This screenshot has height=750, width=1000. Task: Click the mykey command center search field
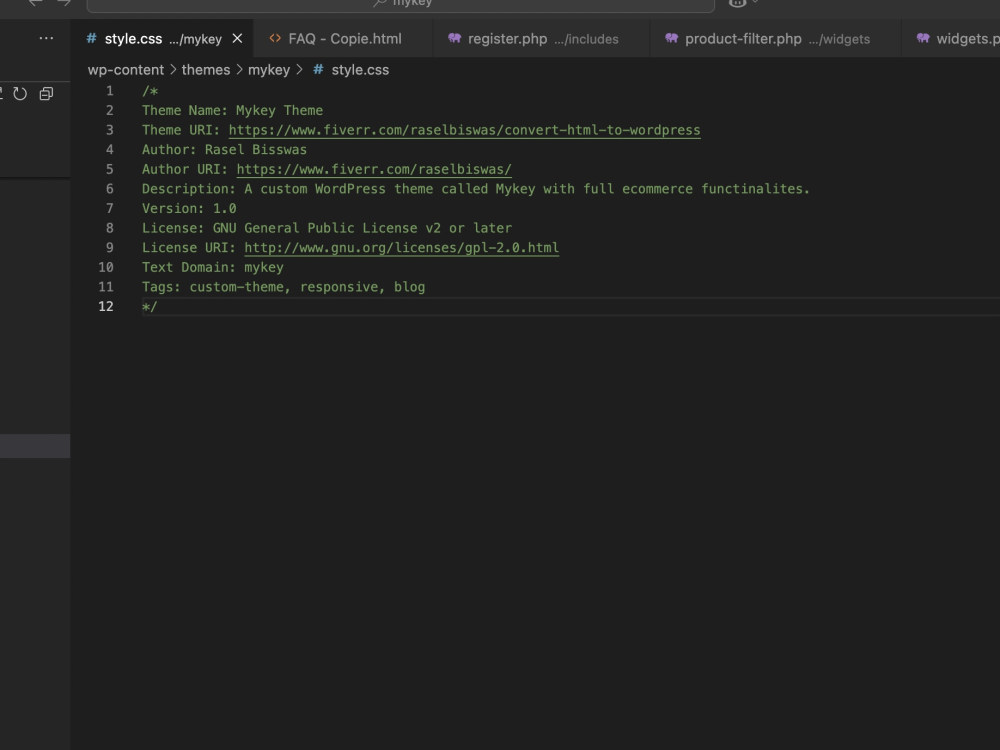click(401, 5)
